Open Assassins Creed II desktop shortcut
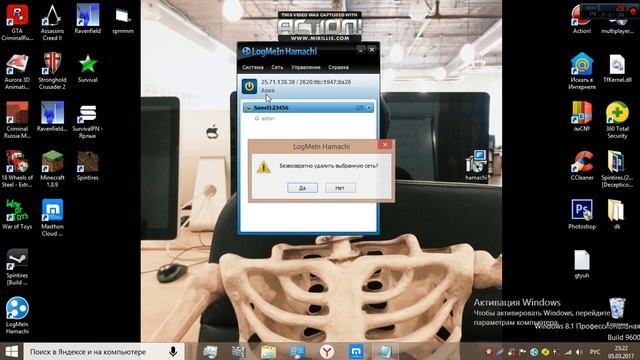640x360 pixels. click(52, 22)
